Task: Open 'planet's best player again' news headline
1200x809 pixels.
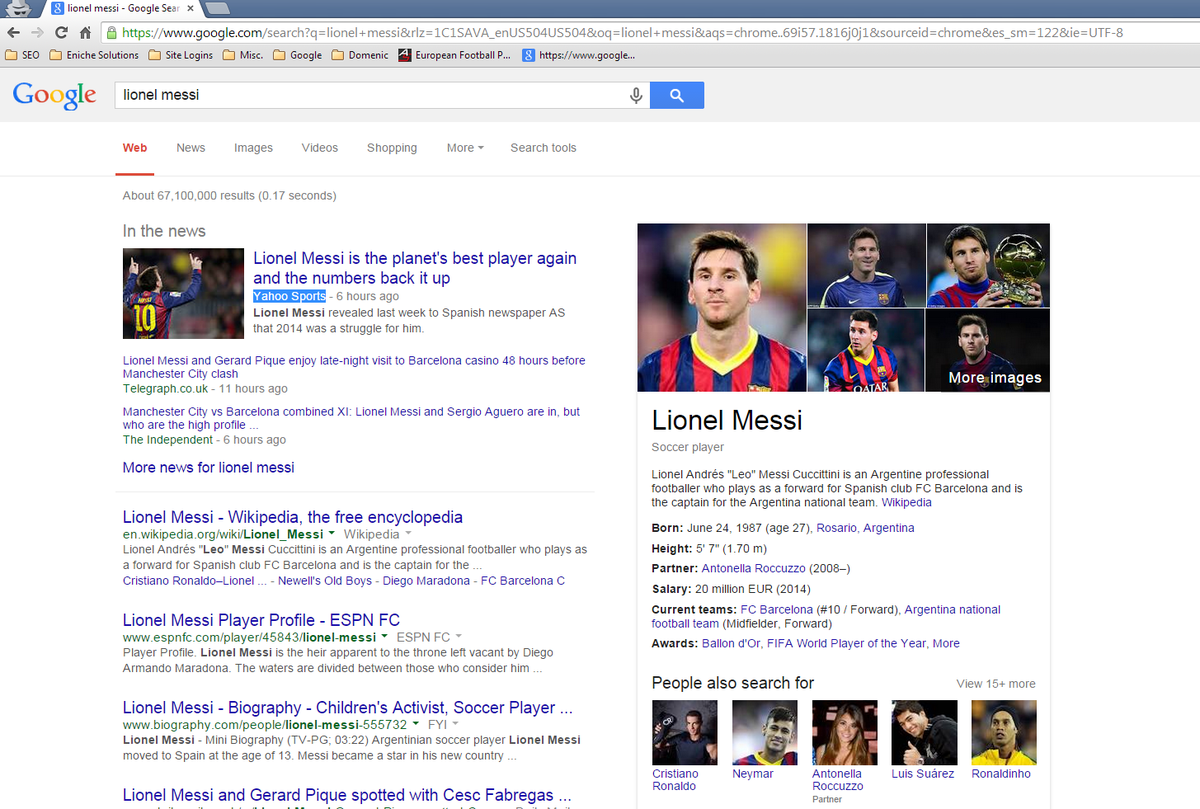Action: pos(415,268)
